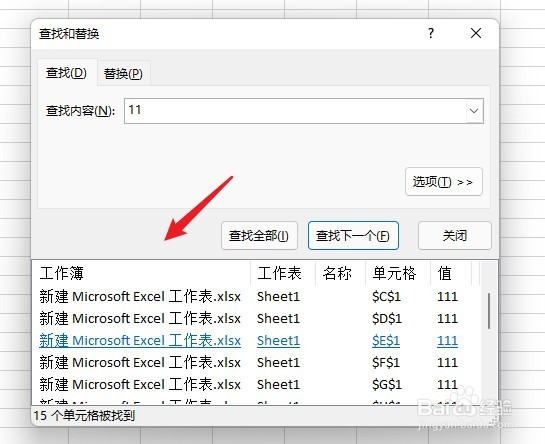The image size is (545, 444).
Task: Expand options with 选项(T) >> button
Action: coord(444,182)
